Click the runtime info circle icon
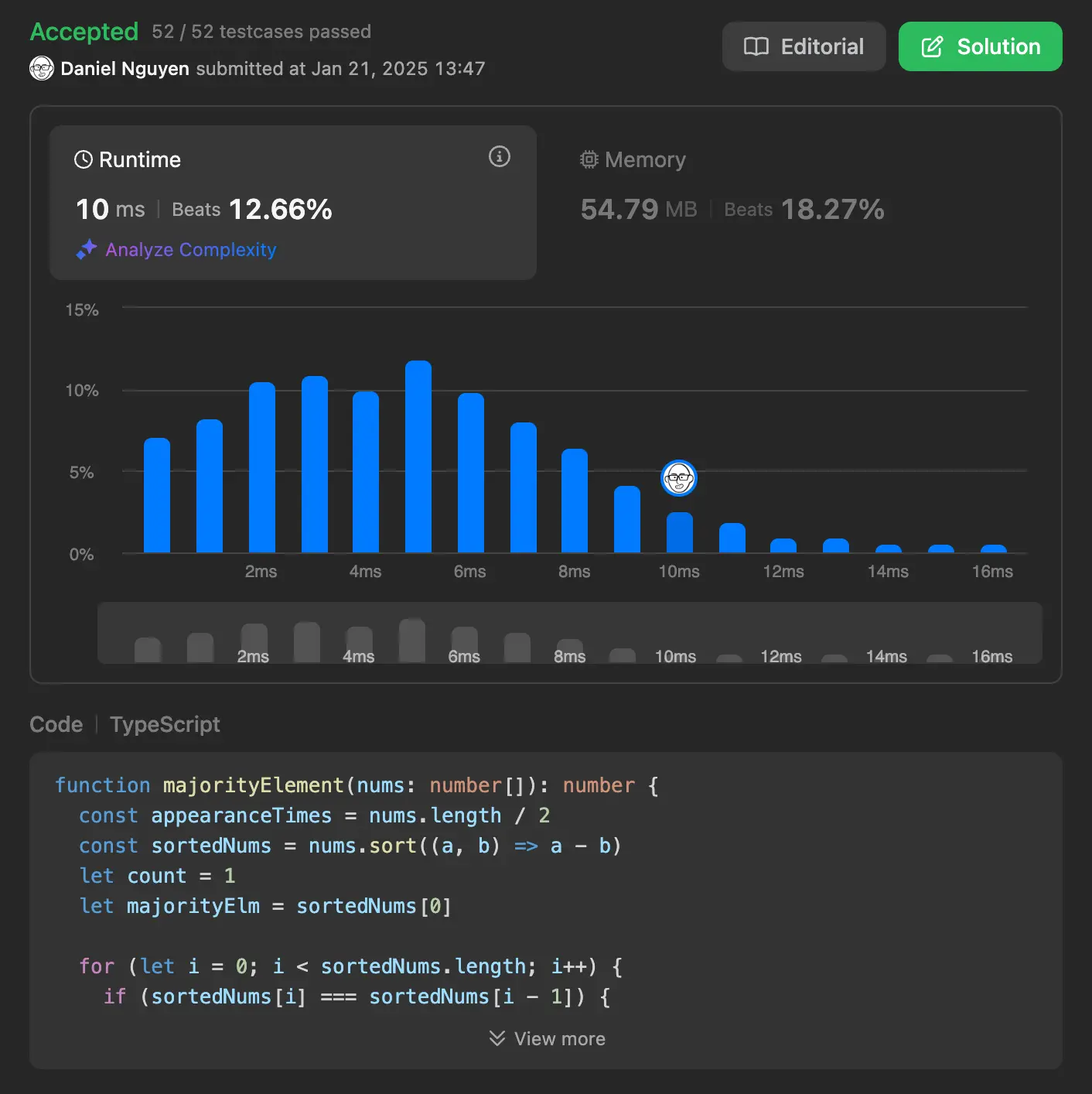This screenshot has width=1092, height=1094. 500,157
